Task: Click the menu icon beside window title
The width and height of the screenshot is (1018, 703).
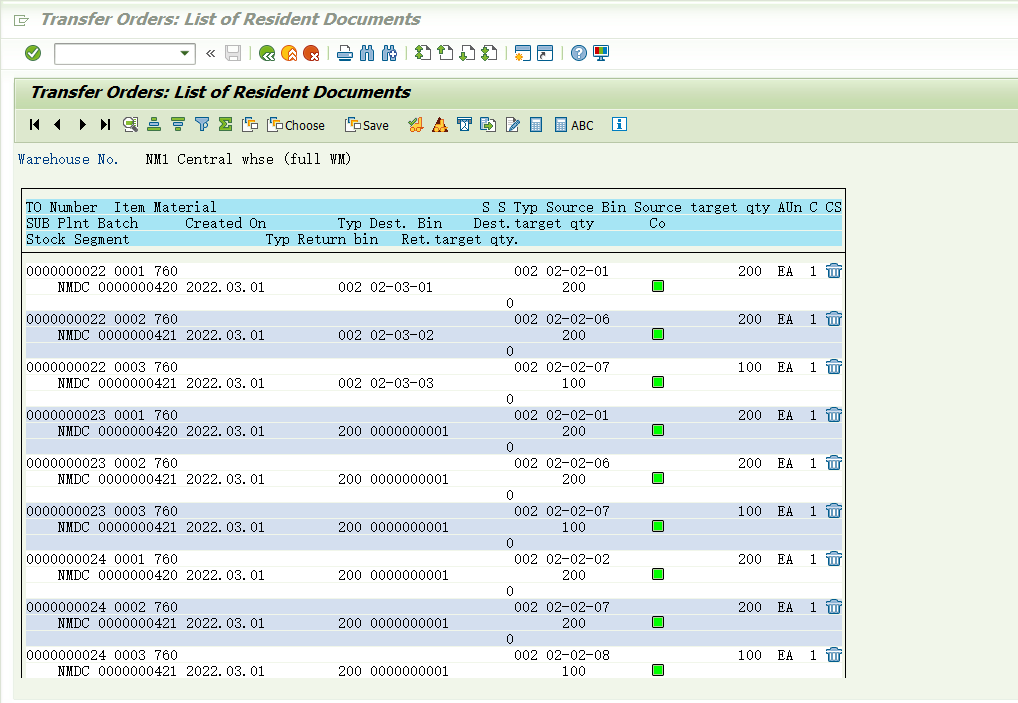Action: coord(21,20)
